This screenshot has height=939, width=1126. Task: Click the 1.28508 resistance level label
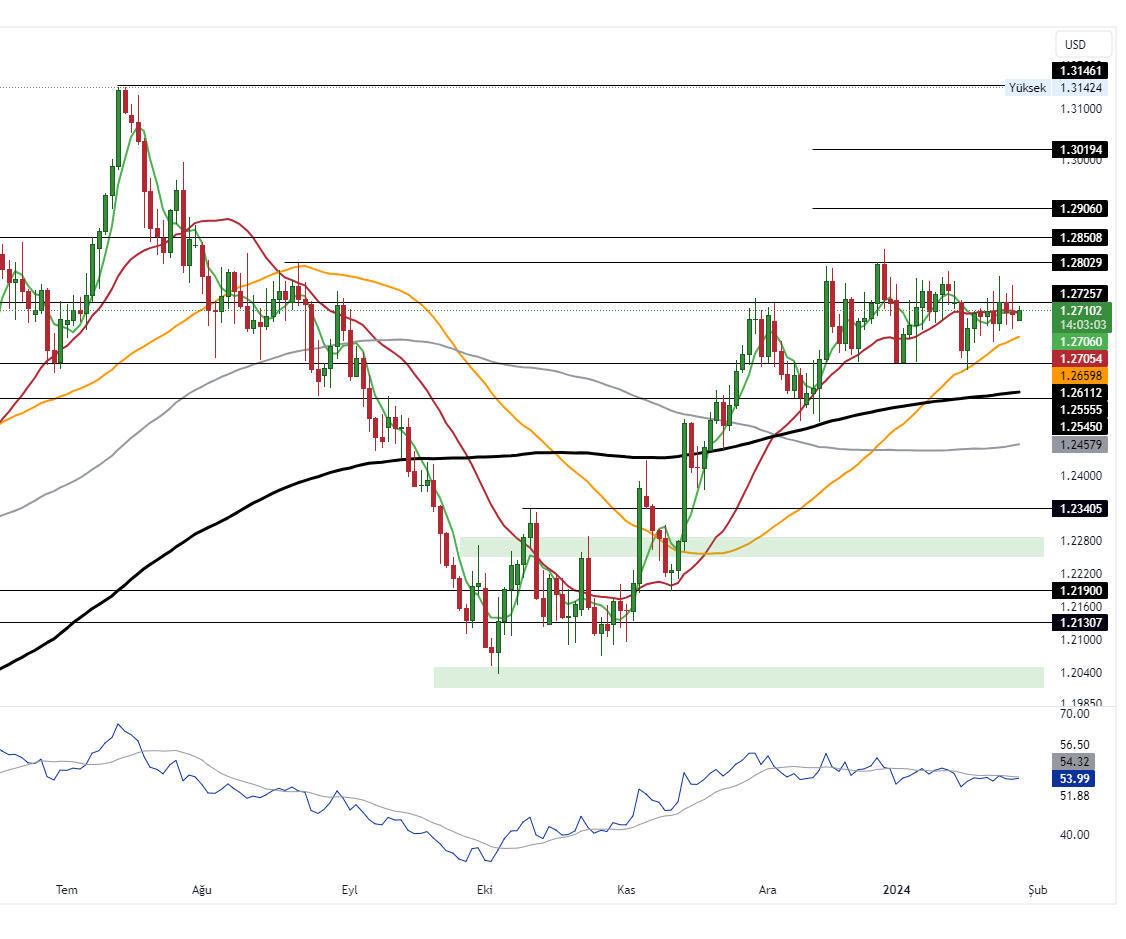(x=1079, y=238)
